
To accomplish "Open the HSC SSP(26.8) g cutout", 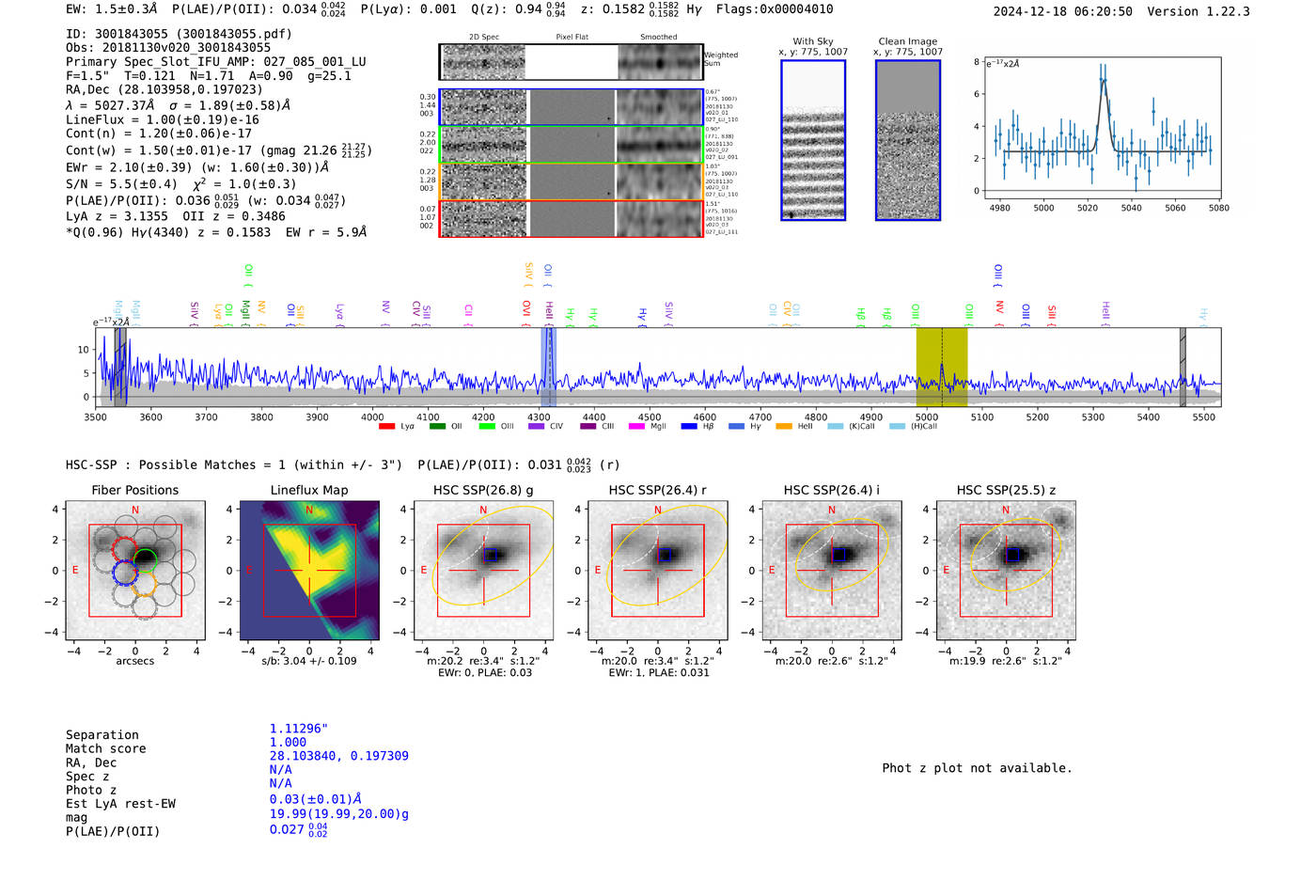I will click(x=483, y=571).
